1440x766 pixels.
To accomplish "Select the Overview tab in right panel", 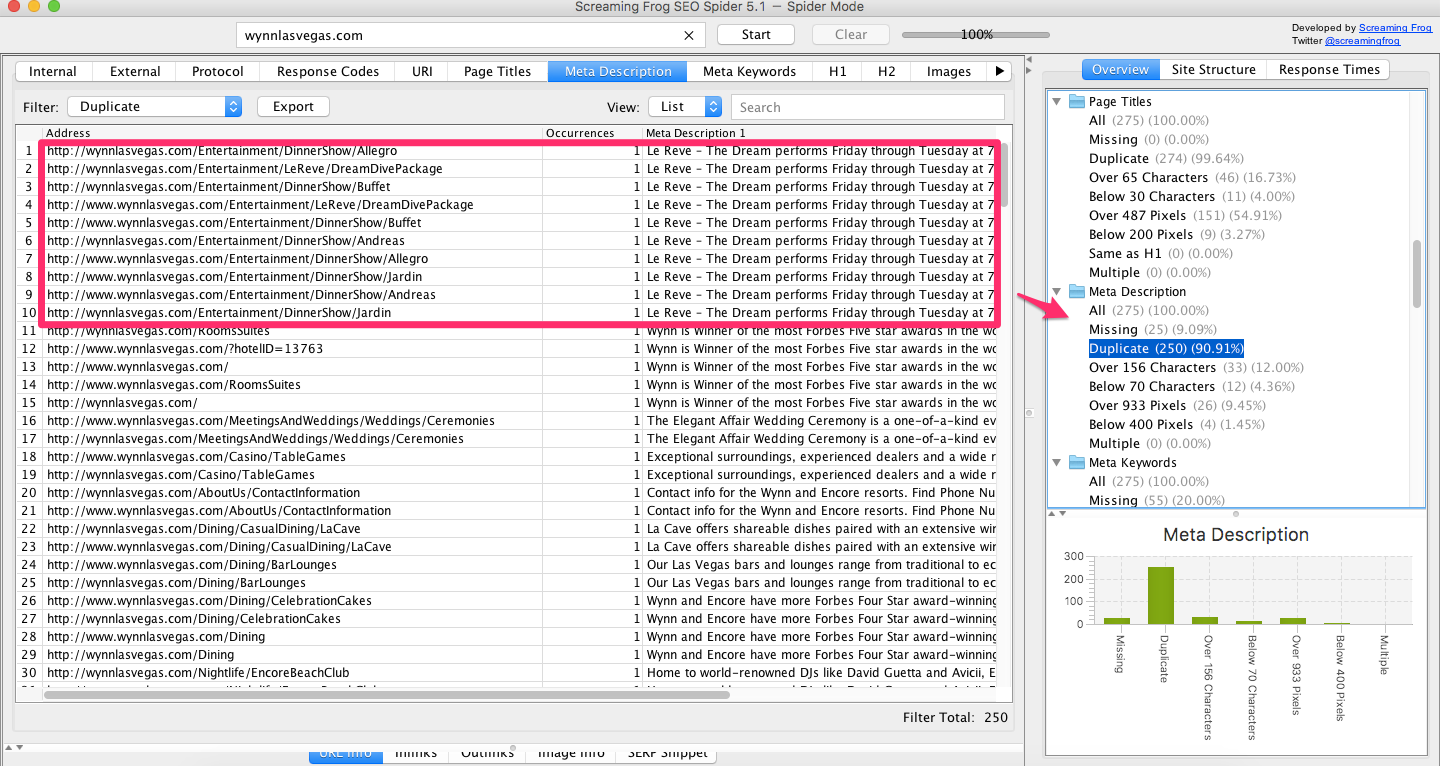I will click(1120, 69).
